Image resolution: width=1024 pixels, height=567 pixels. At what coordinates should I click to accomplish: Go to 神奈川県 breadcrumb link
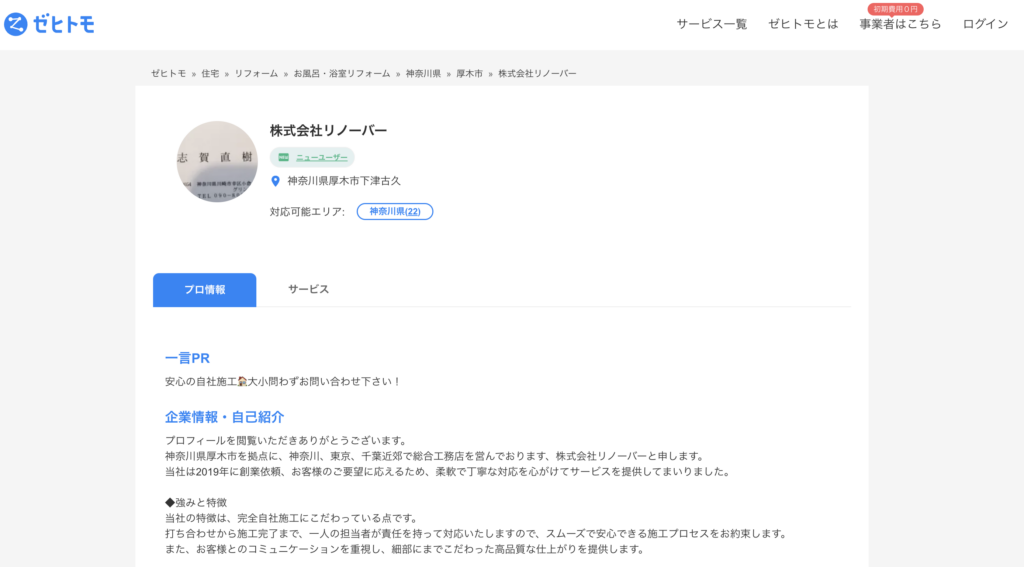pyautogui.click(x=423, y=74)
